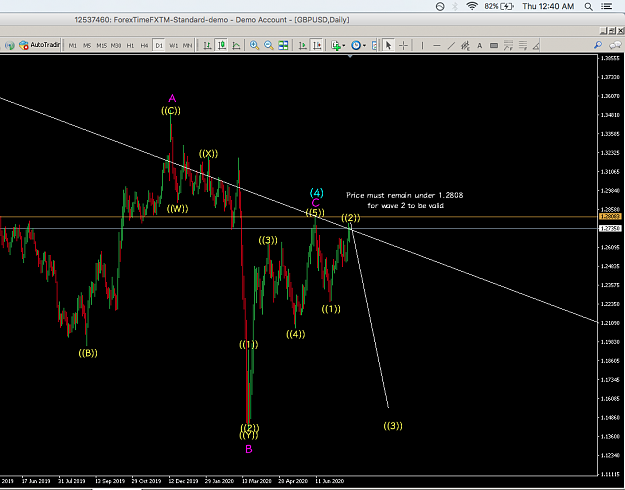Select the yellow ((4)) wave label
625x490 pixels.
[295, 334]
